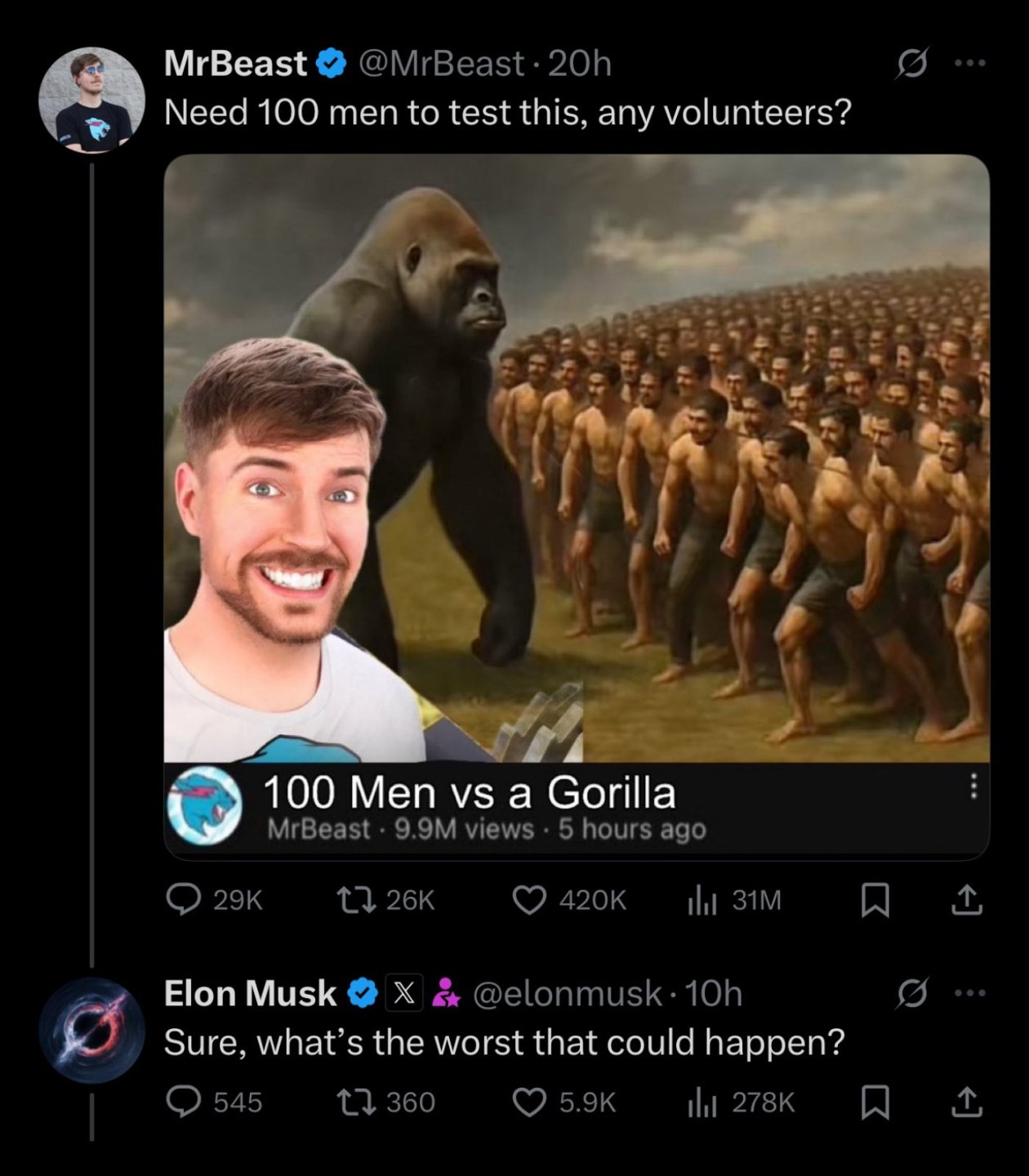Image resolution: width=1029 pixels, height=1176 pixels.
Task: Click the X affiliate badge beside Elon Musk
Action: pos(403,994)
